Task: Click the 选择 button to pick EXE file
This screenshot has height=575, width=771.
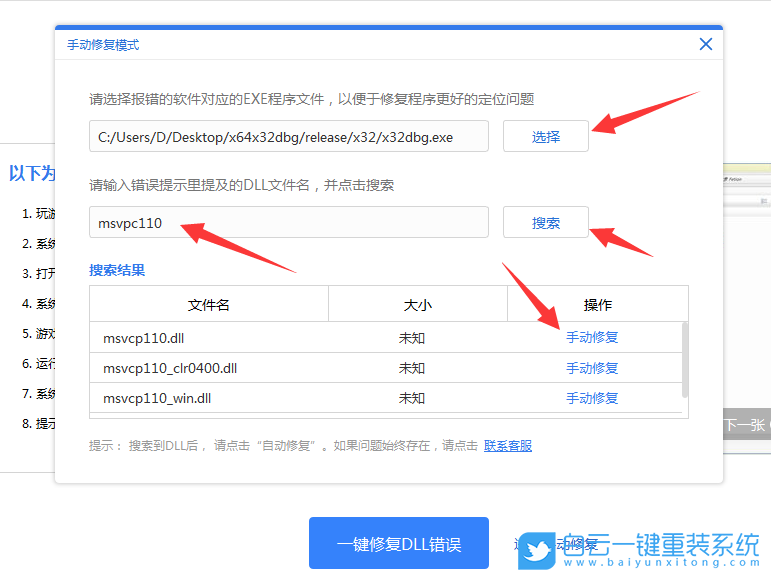Action: click(x=545, y=137)
